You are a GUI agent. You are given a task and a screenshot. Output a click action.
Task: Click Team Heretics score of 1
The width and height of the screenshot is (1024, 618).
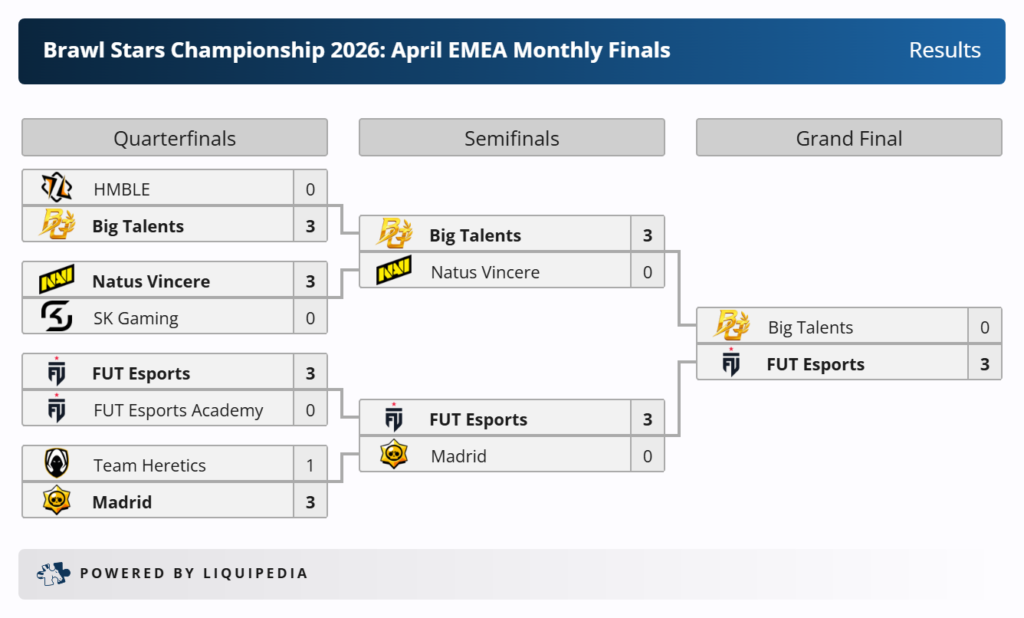(x=310, y=465)
